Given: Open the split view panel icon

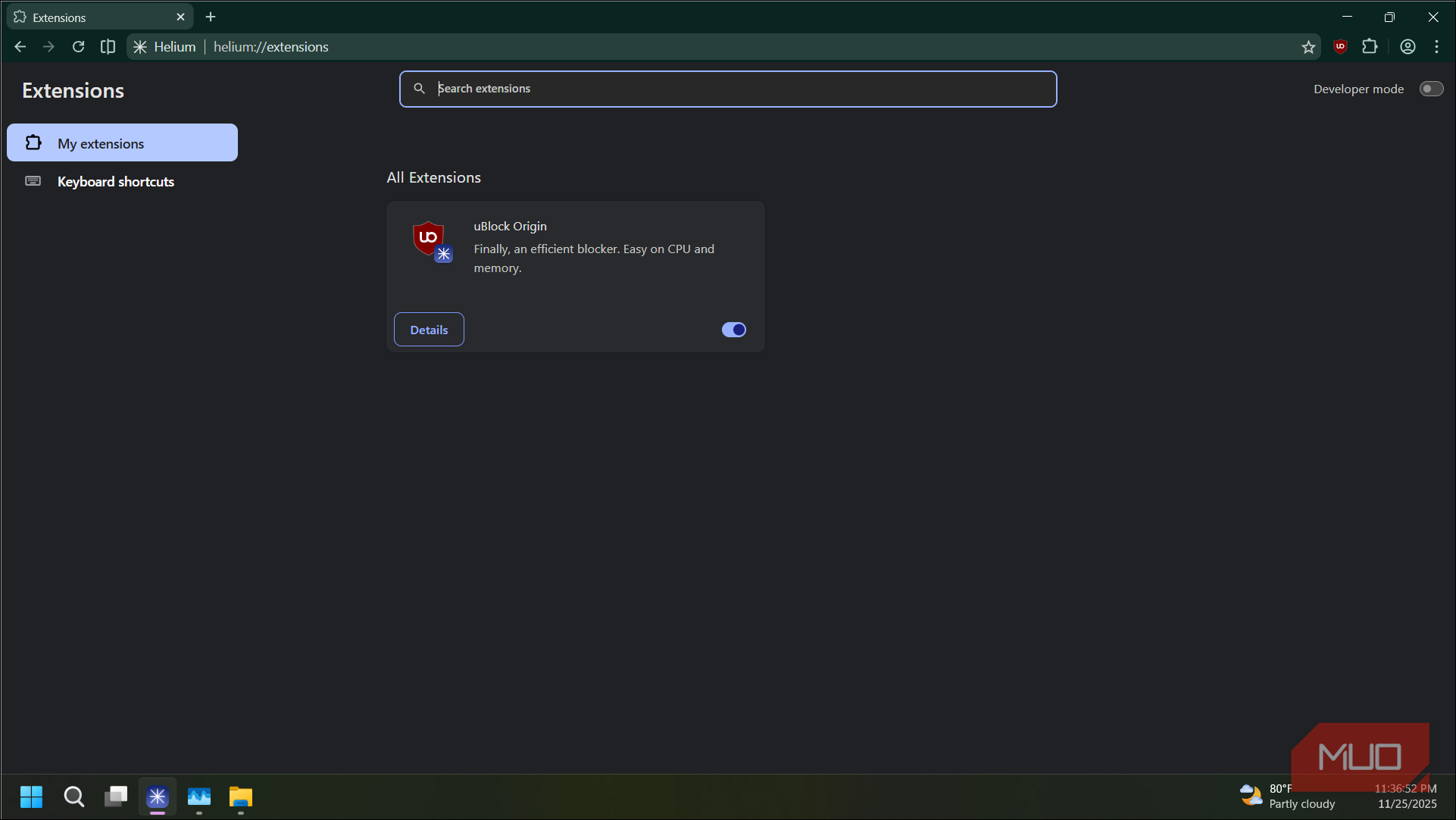Looking at the screenshot, I should [x=108, y=47].
